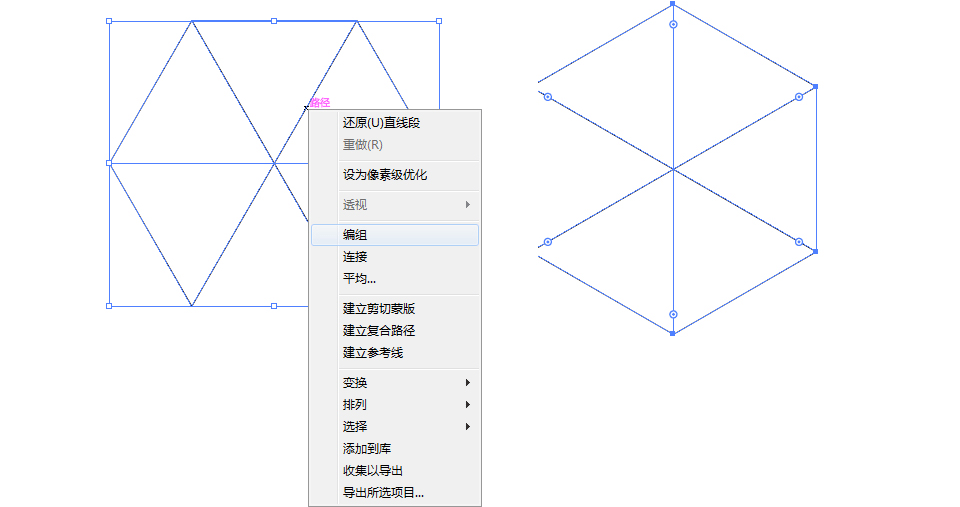Click the circular widget near lower-right vertex
Image resolution: width=960 pixels, height=507 pixels.
pos(799,242)
